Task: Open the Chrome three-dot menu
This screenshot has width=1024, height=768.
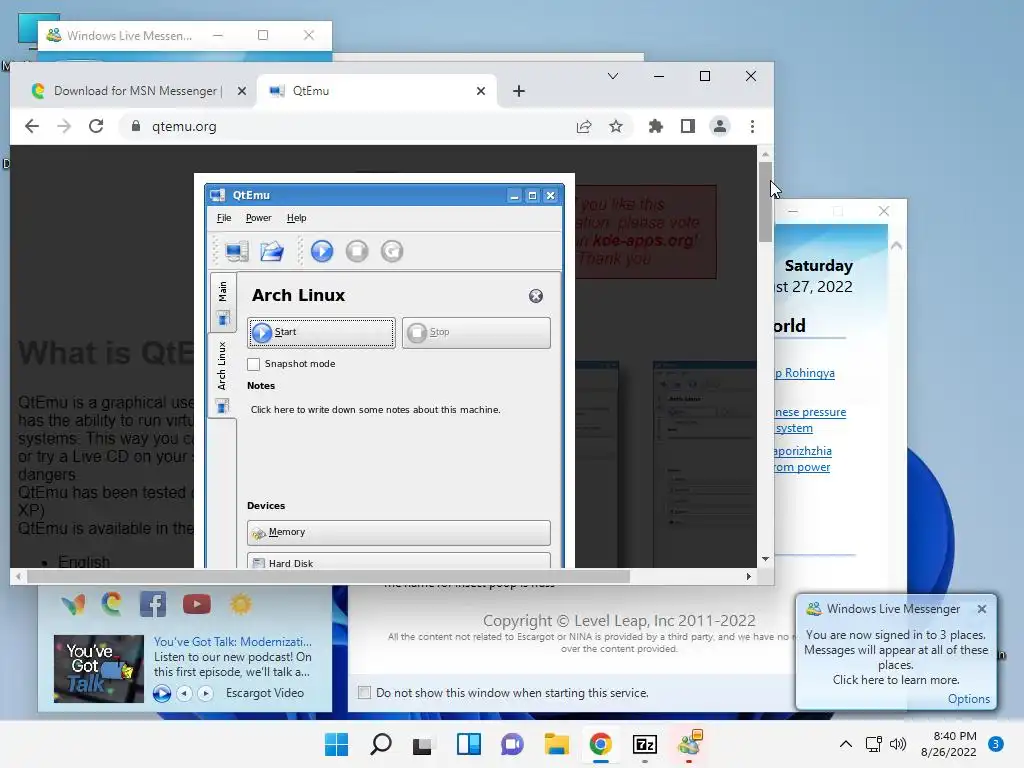Action: [752, 127]
